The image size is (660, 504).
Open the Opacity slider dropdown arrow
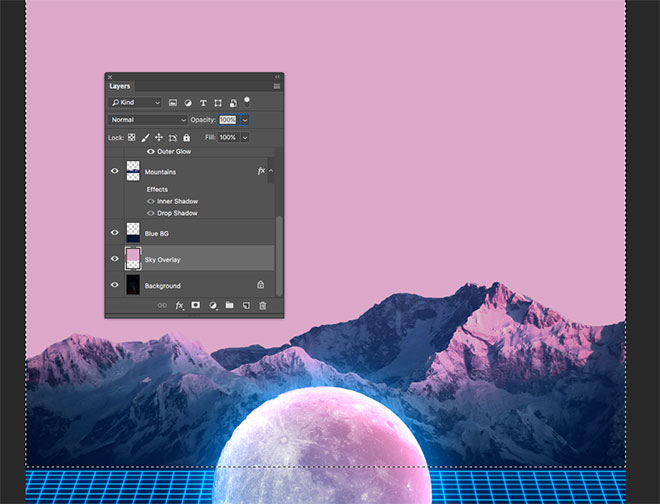(x=245, y=120)
